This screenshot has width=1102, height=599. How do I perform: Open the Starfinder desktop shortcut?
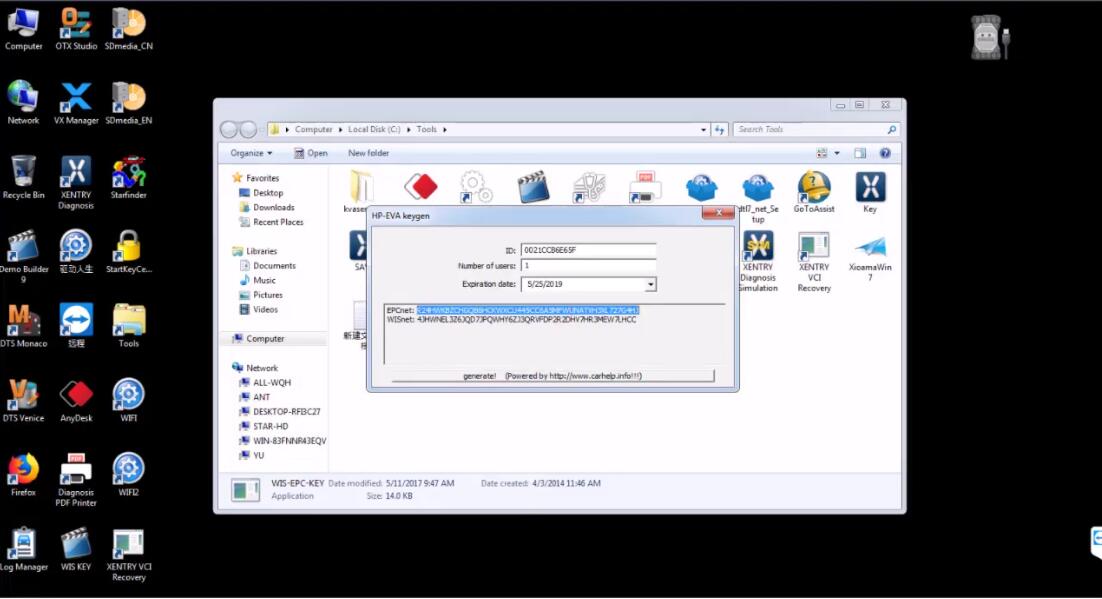coord(129,177)
